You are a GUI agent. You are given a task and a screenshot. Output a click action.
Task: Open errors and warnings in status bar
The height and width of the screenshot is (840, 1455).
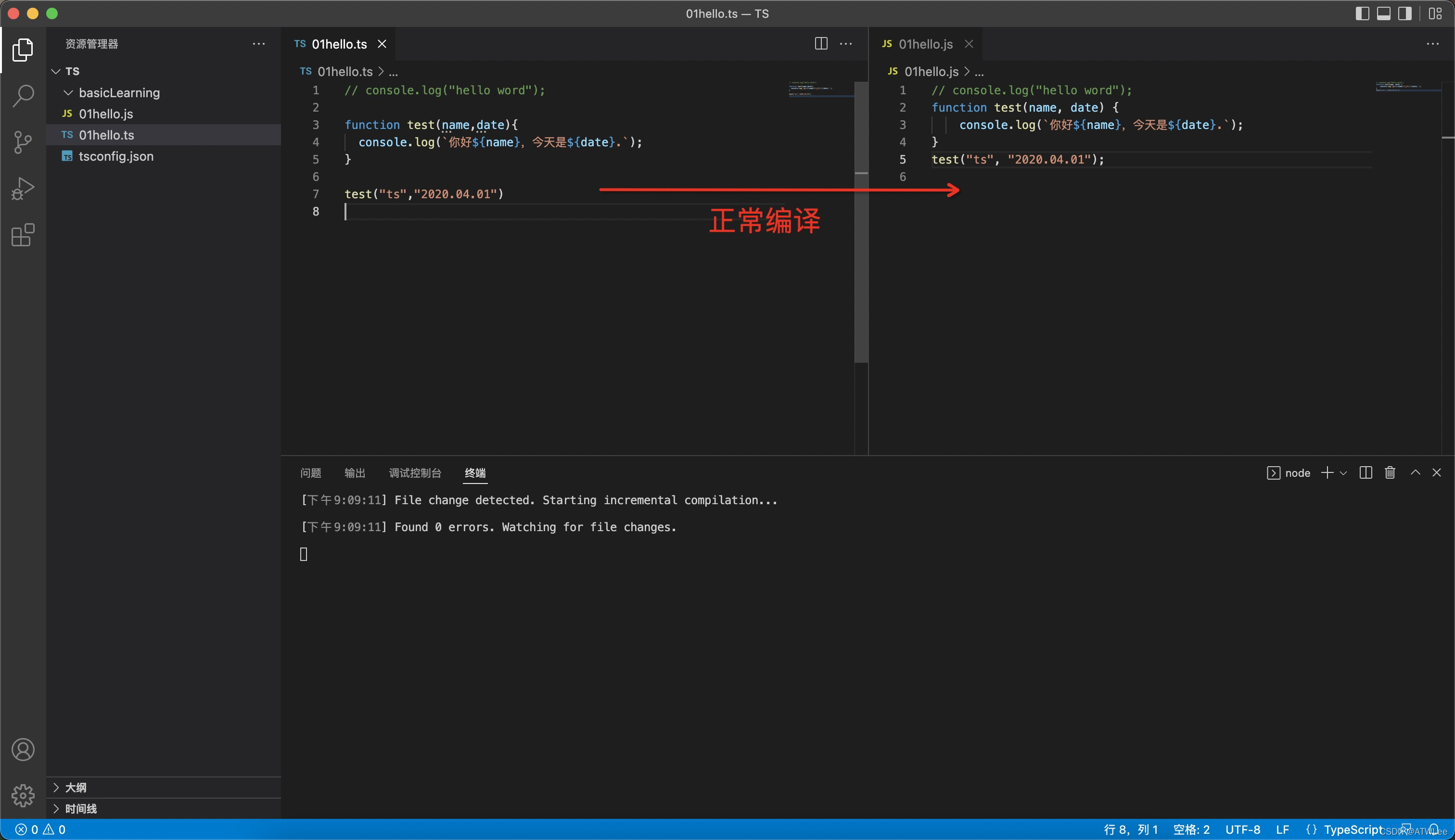tap(40, 829)
